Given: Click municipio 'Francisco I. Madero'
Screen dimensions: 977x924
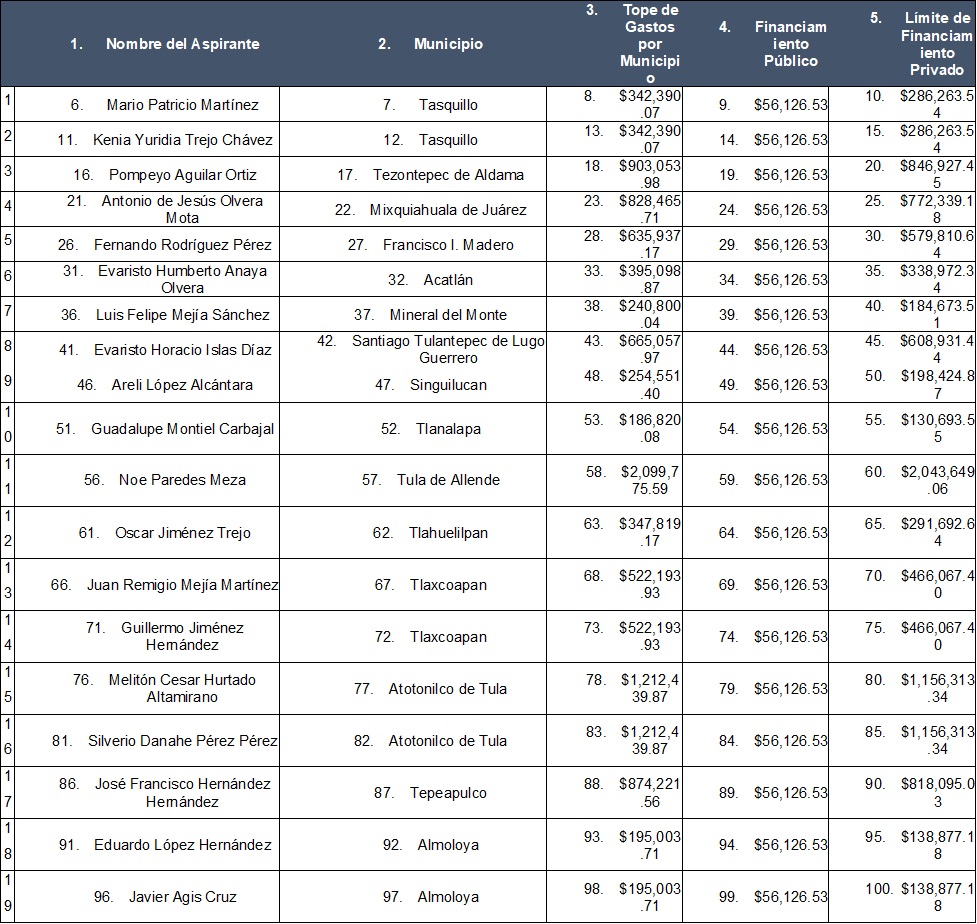Looking at the screenshot, I should click(x=448, y=244).
